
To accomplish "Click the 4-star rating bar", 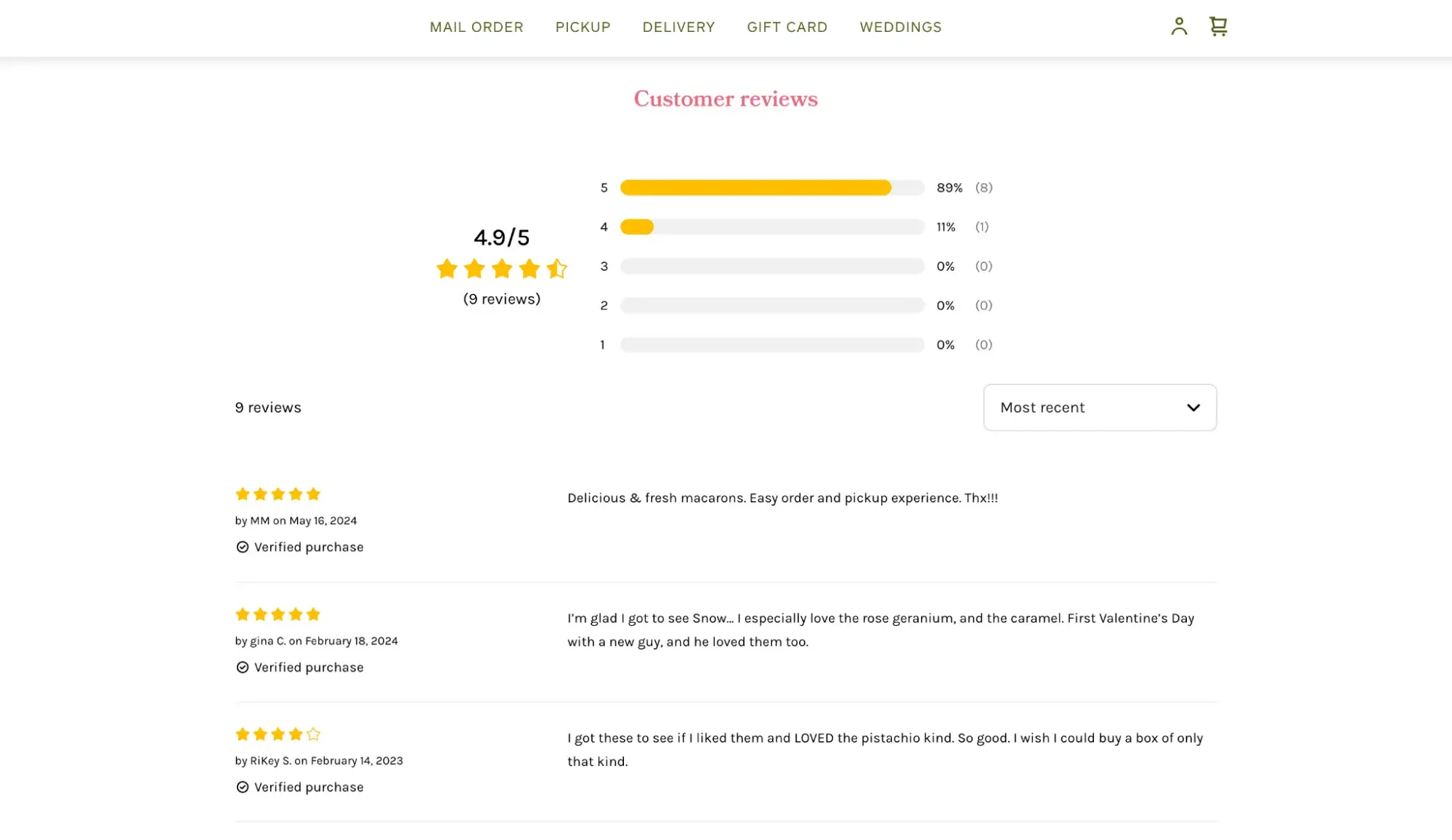I will (x=771, y=227).
